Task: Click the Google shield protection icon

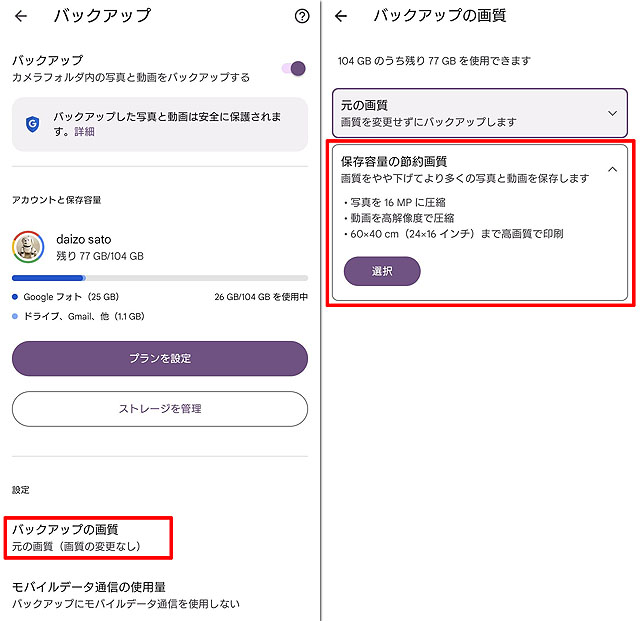Action: (x=33, y=124)
